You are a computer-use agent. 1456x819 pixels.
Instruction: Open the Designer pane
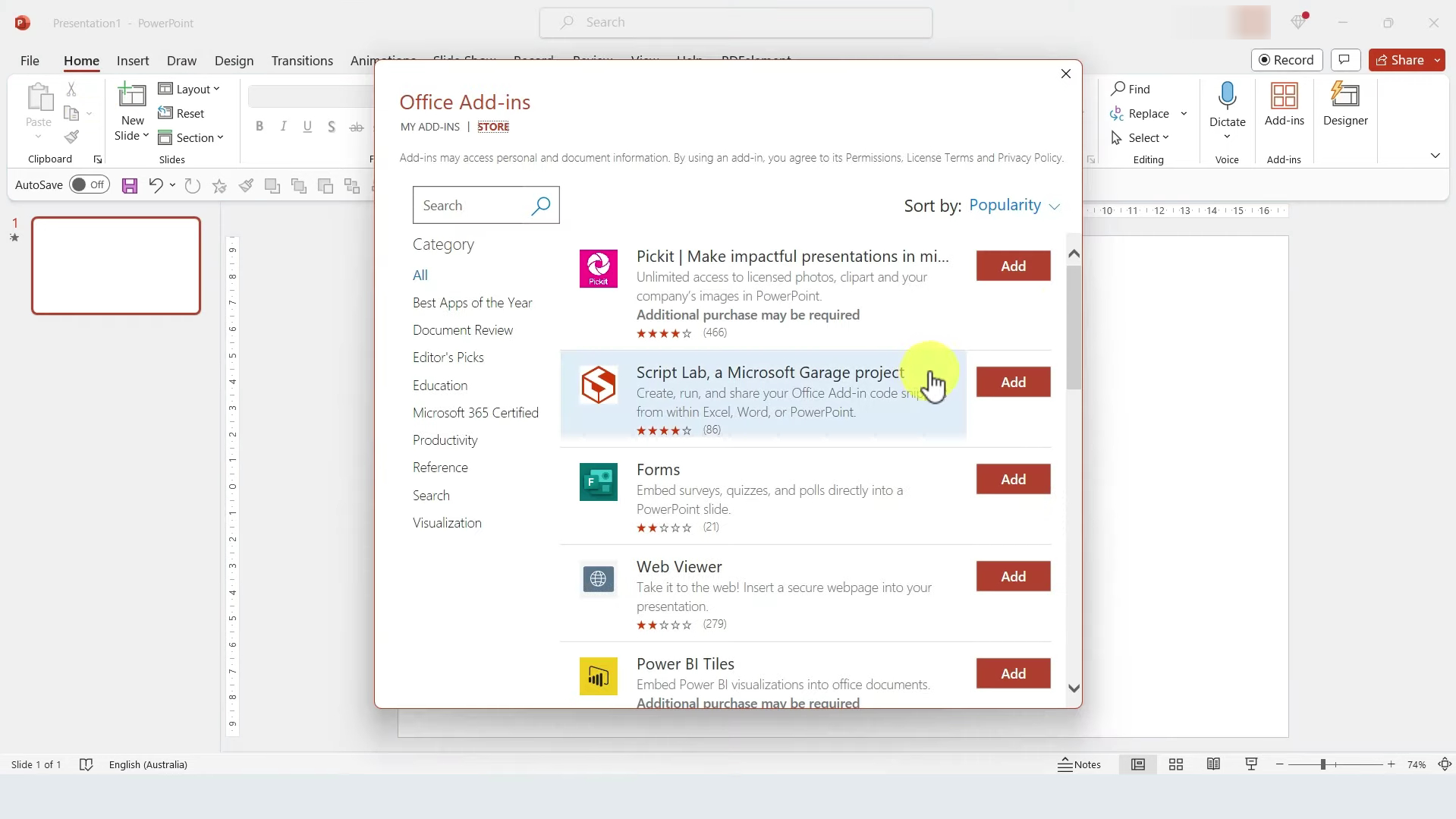(x=1345, y=105)
